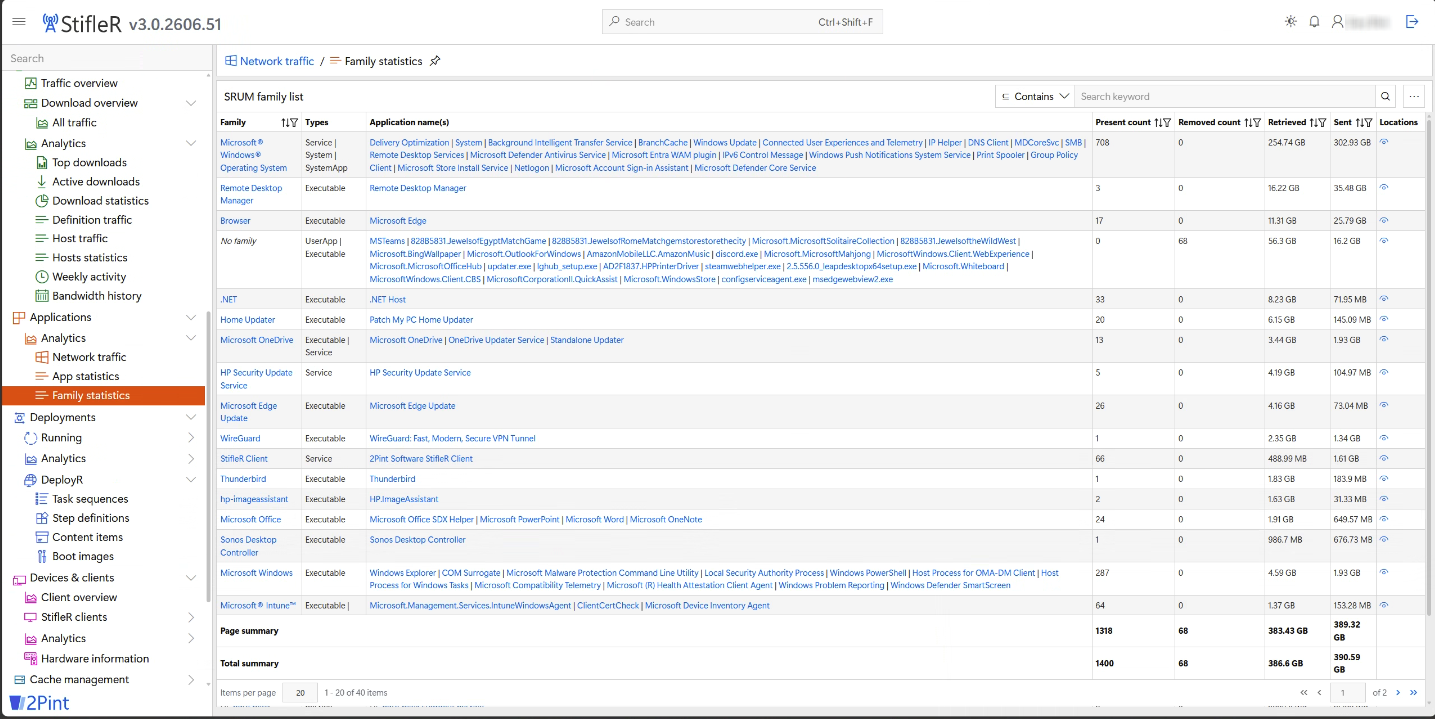Image resolution: width=1435 pixels, height=719 pixels.
Task: Collapse the Deployments section
Action: 191,417
